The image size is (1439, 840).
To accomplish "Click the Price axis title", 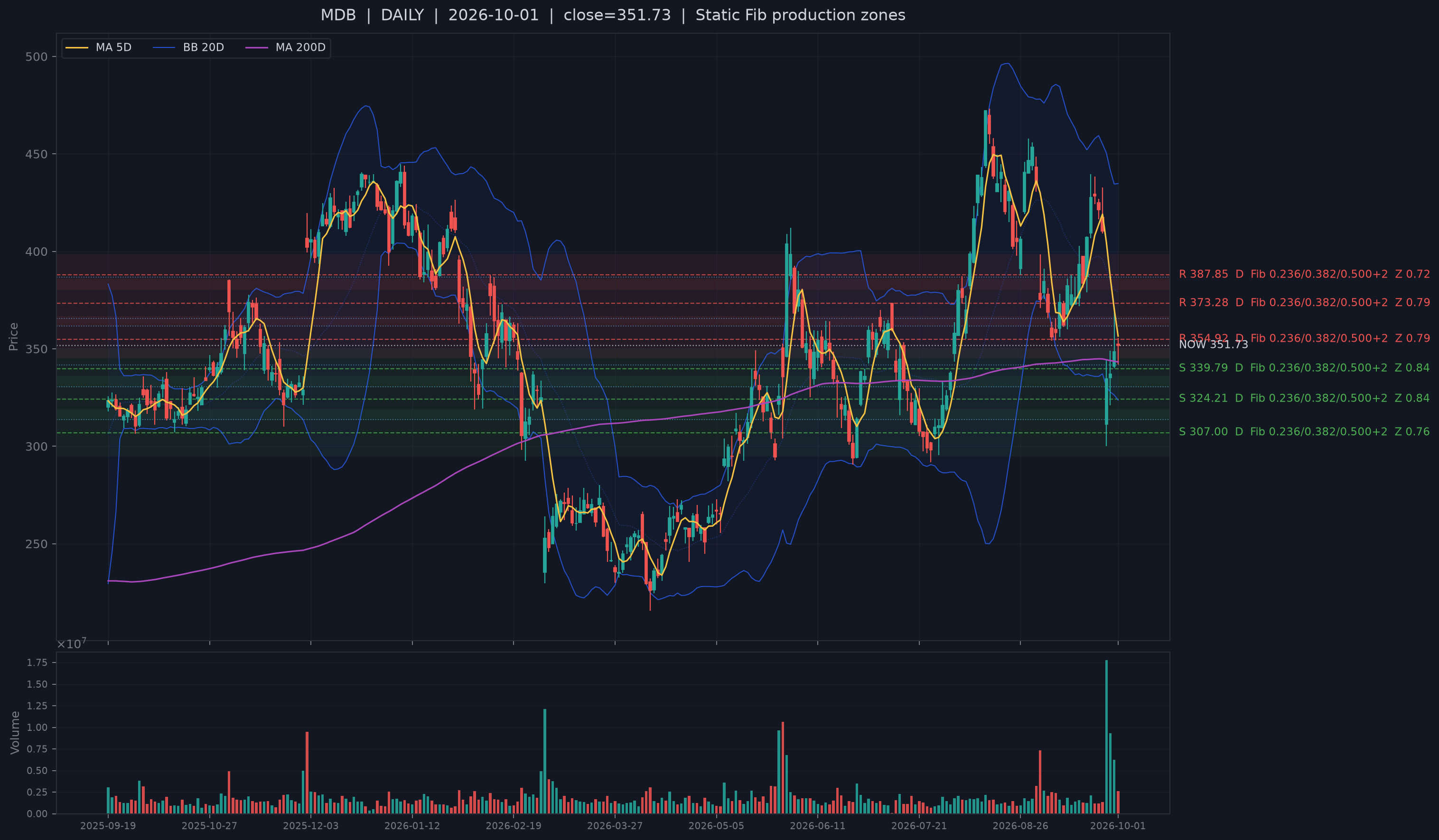I will click(x=13, y=337).
